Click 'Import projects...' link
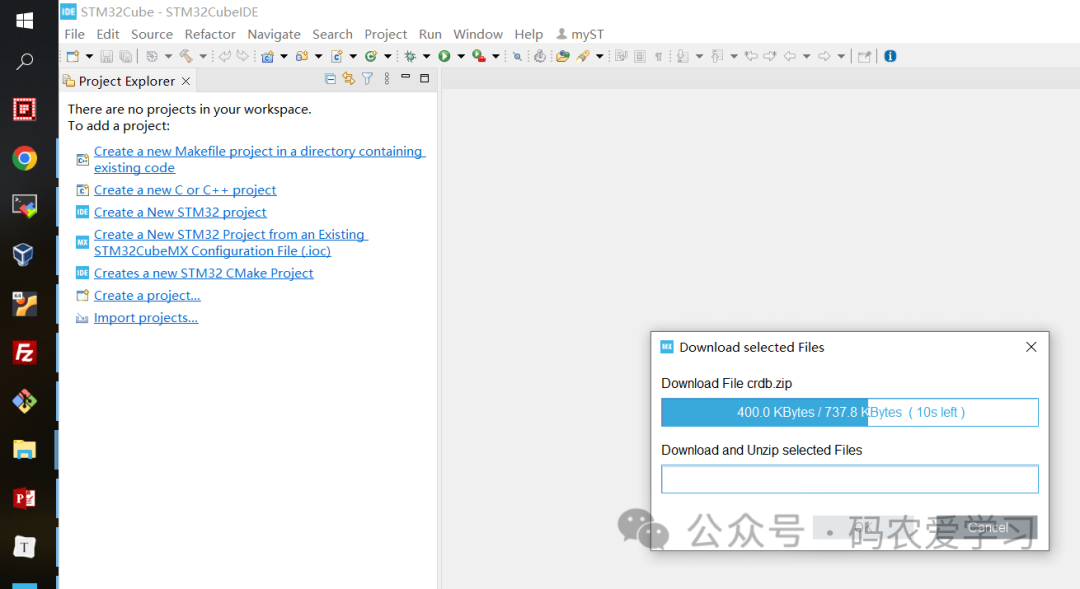 [x=145, y=318]
